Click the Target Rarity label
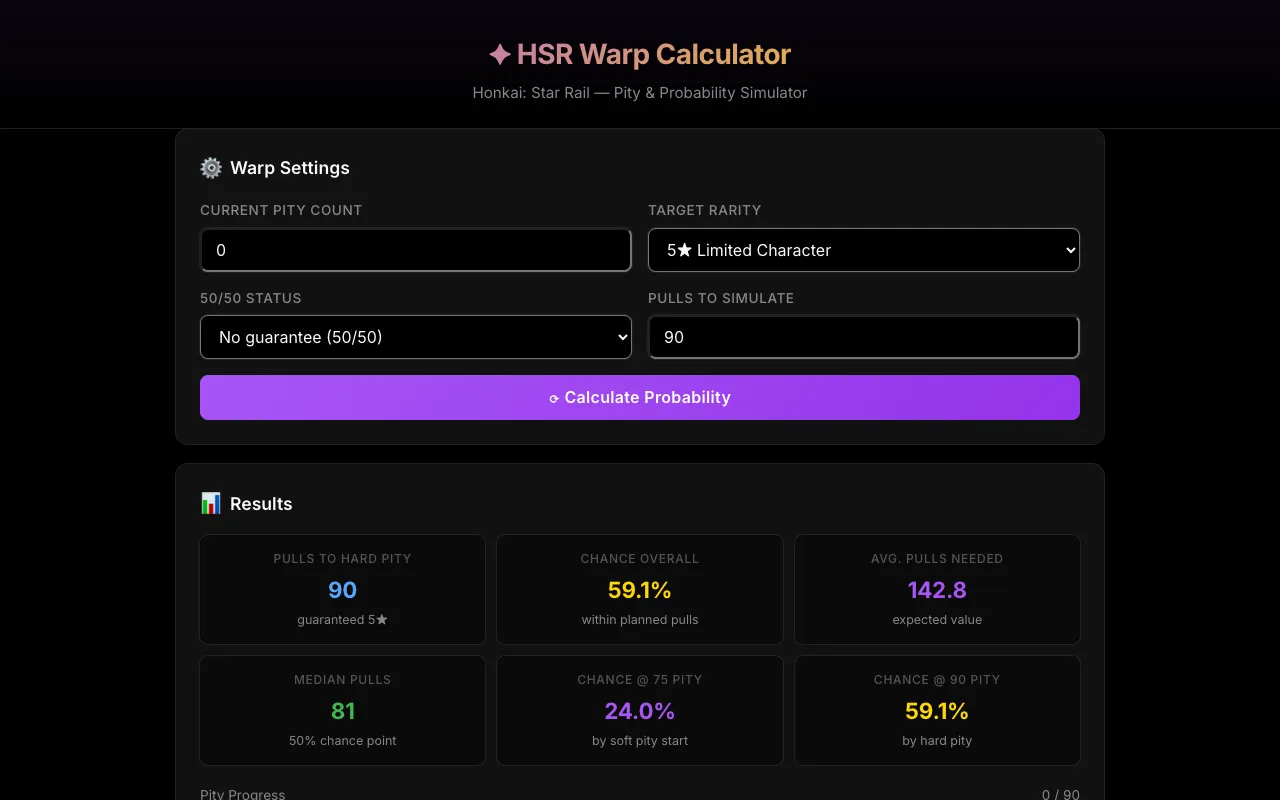Screen dimensions: 1280x800 (x=705, y=210)
